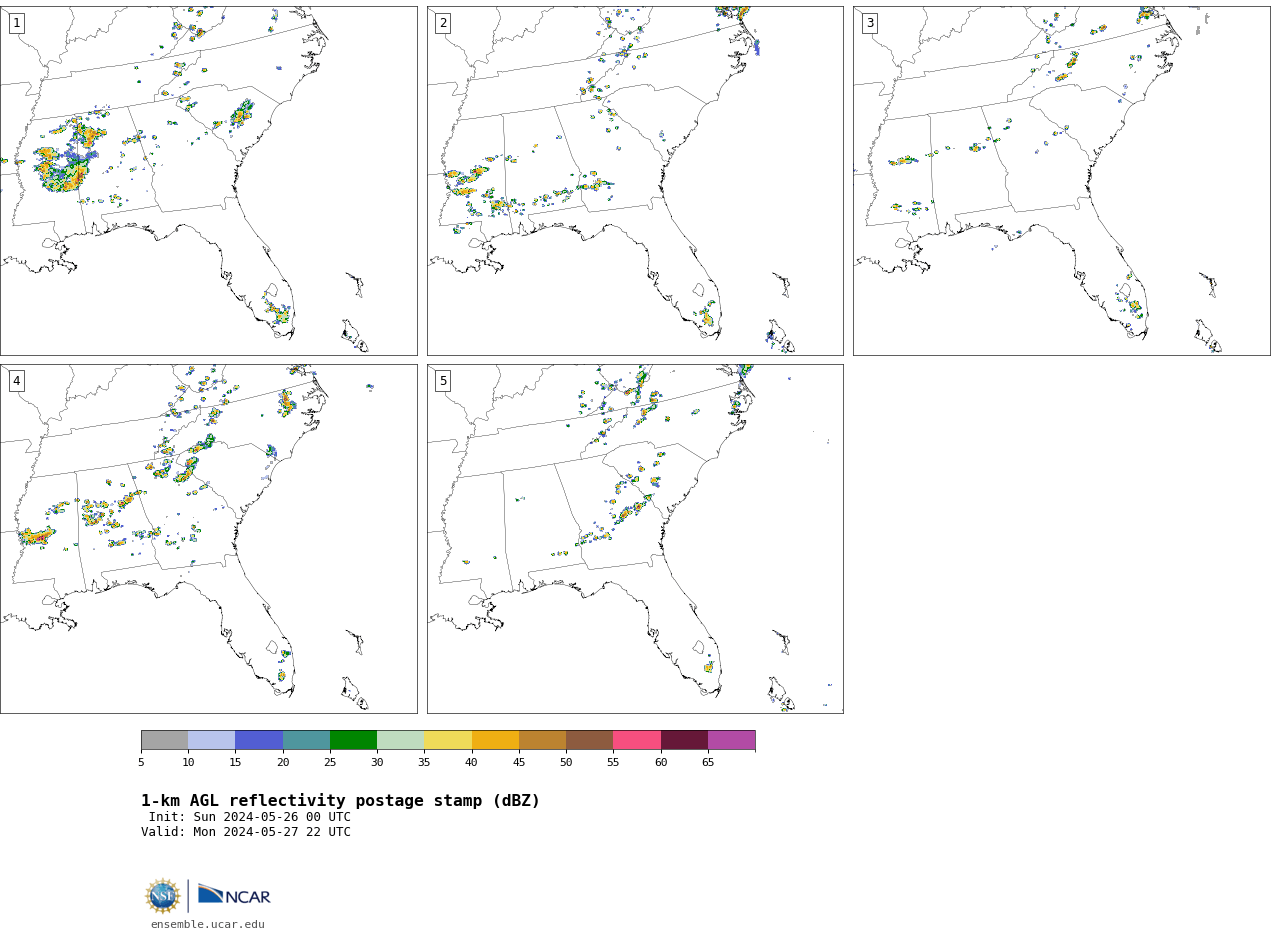The image size is (1280, 936).
Task: Click the panel number label '4'
Action: click(x=16, y=381)
